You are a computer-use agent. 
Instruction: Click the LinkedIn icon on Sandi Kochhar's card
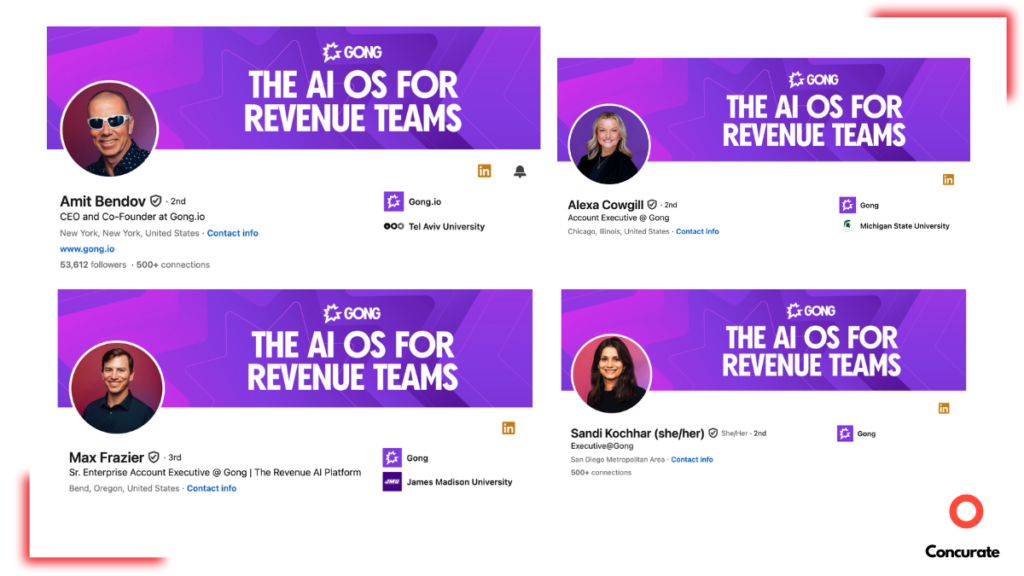943,408
